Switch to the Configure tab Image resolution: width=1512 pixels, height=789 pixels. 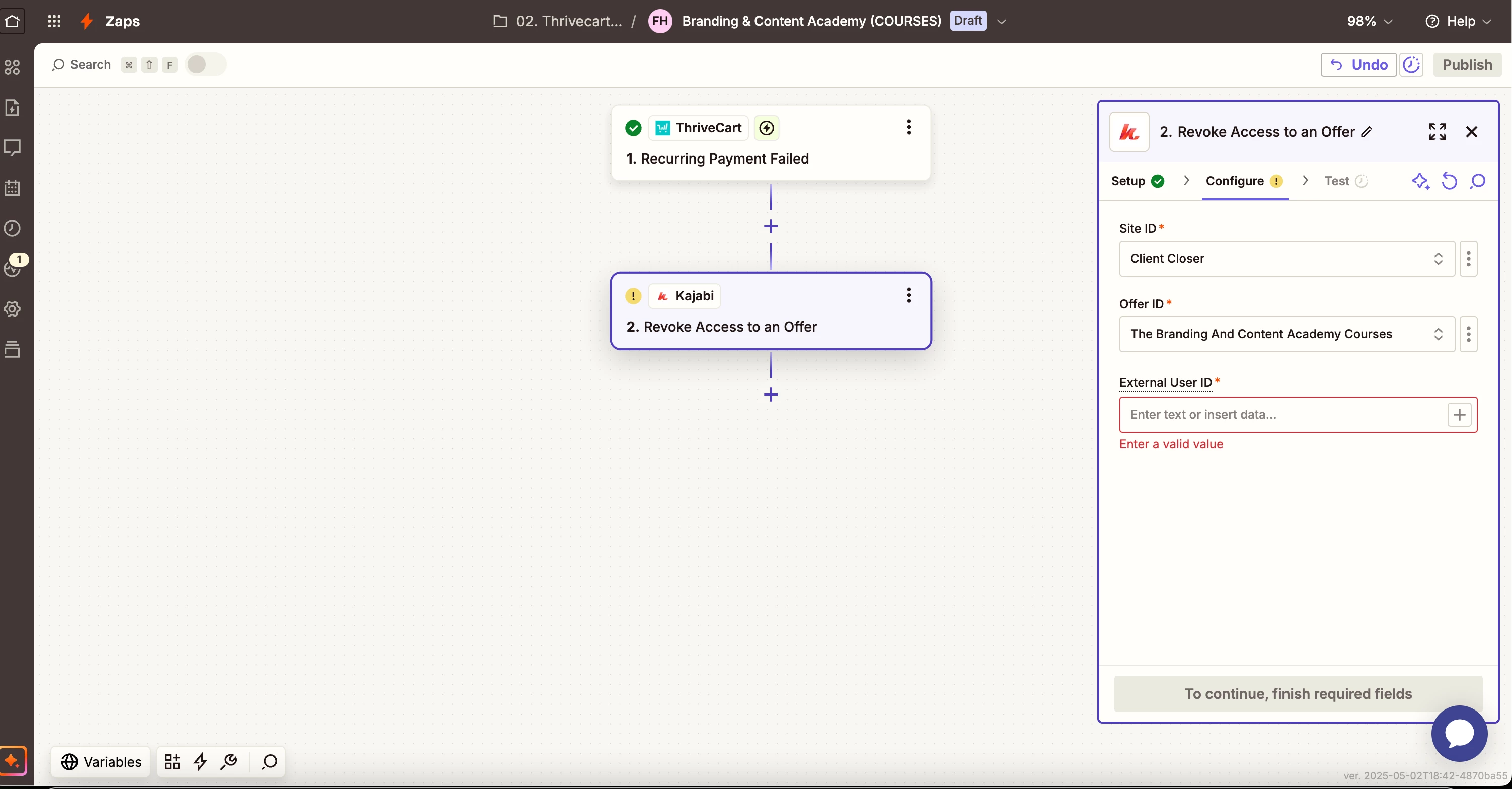click(x=1244, y=181)
